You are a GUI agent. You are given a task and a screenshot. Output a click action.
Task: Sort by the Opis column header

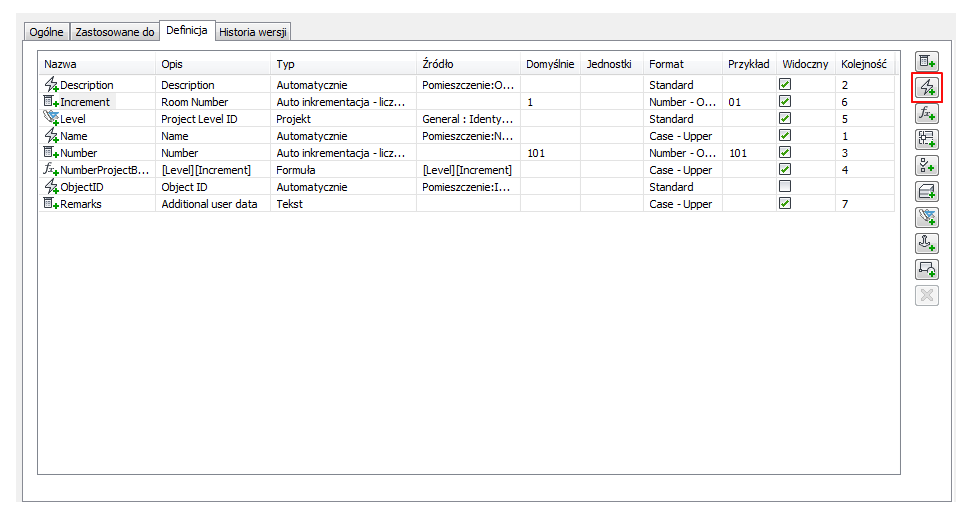point(212,64)
